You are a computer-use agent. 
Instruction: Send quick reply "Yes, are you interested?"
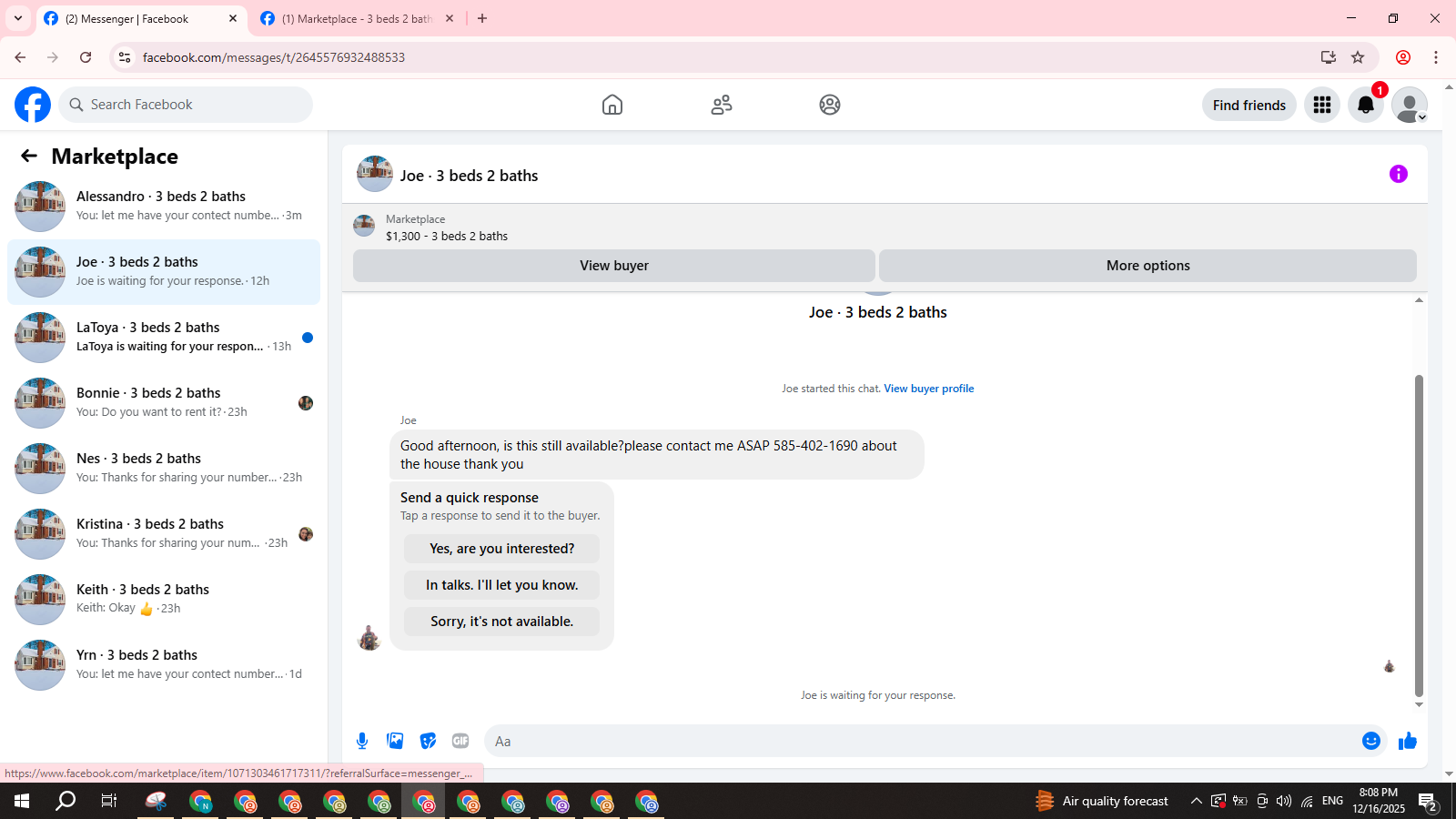502,549
